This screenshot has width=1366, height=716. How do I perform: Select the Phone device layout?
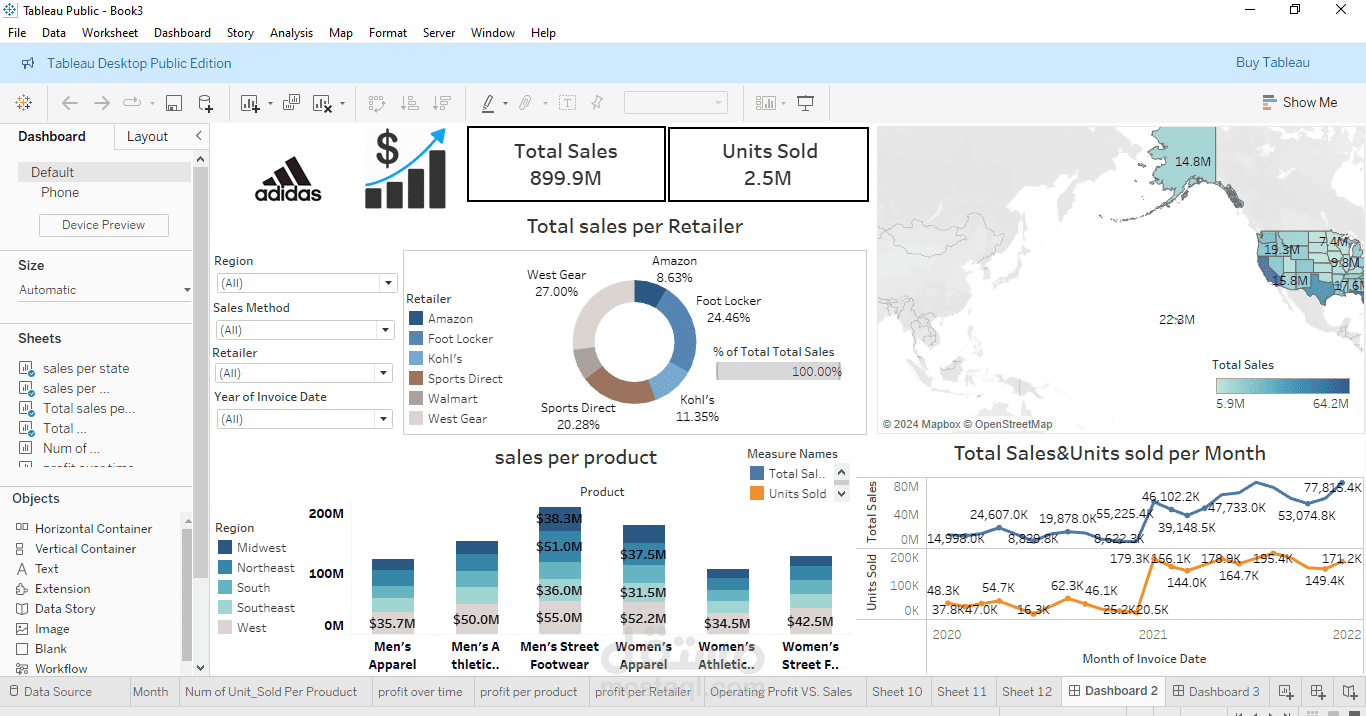pyautogui.click(x=60, y=192)
